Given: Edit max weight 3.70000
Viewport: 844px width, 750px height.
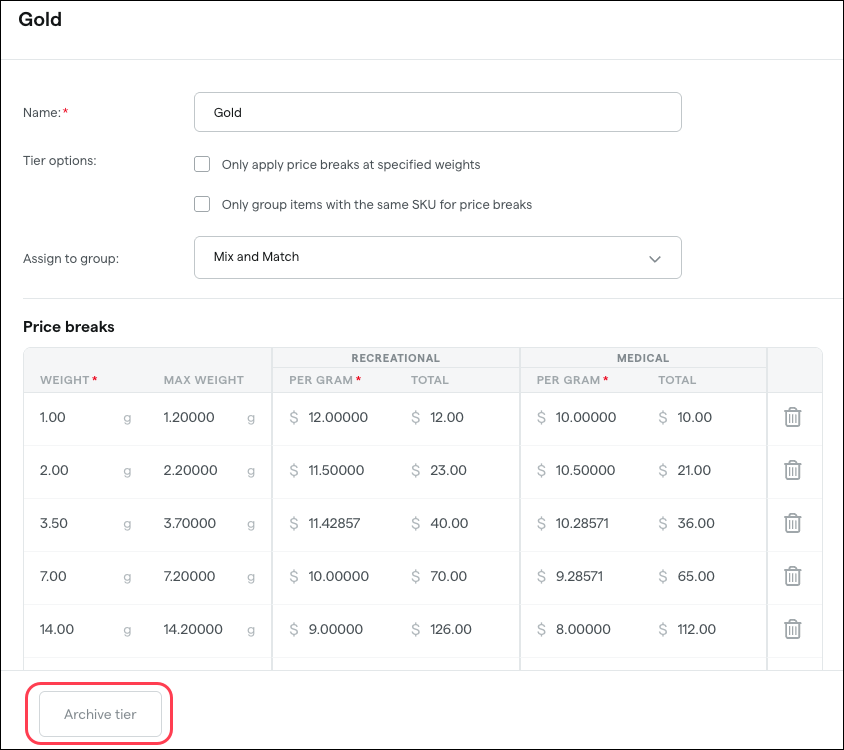Looking at the screenshot, I should coord(189,523).
